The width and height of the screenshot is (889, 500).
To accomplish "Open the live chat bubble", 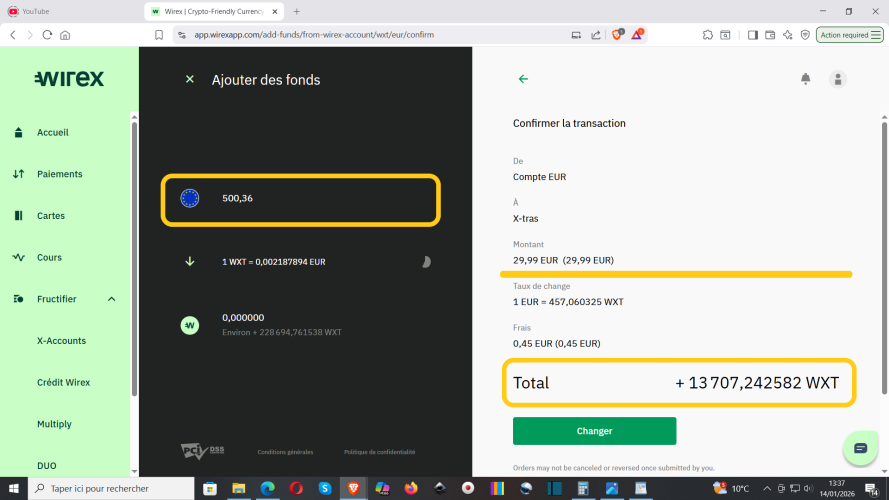I will point(860,448).
